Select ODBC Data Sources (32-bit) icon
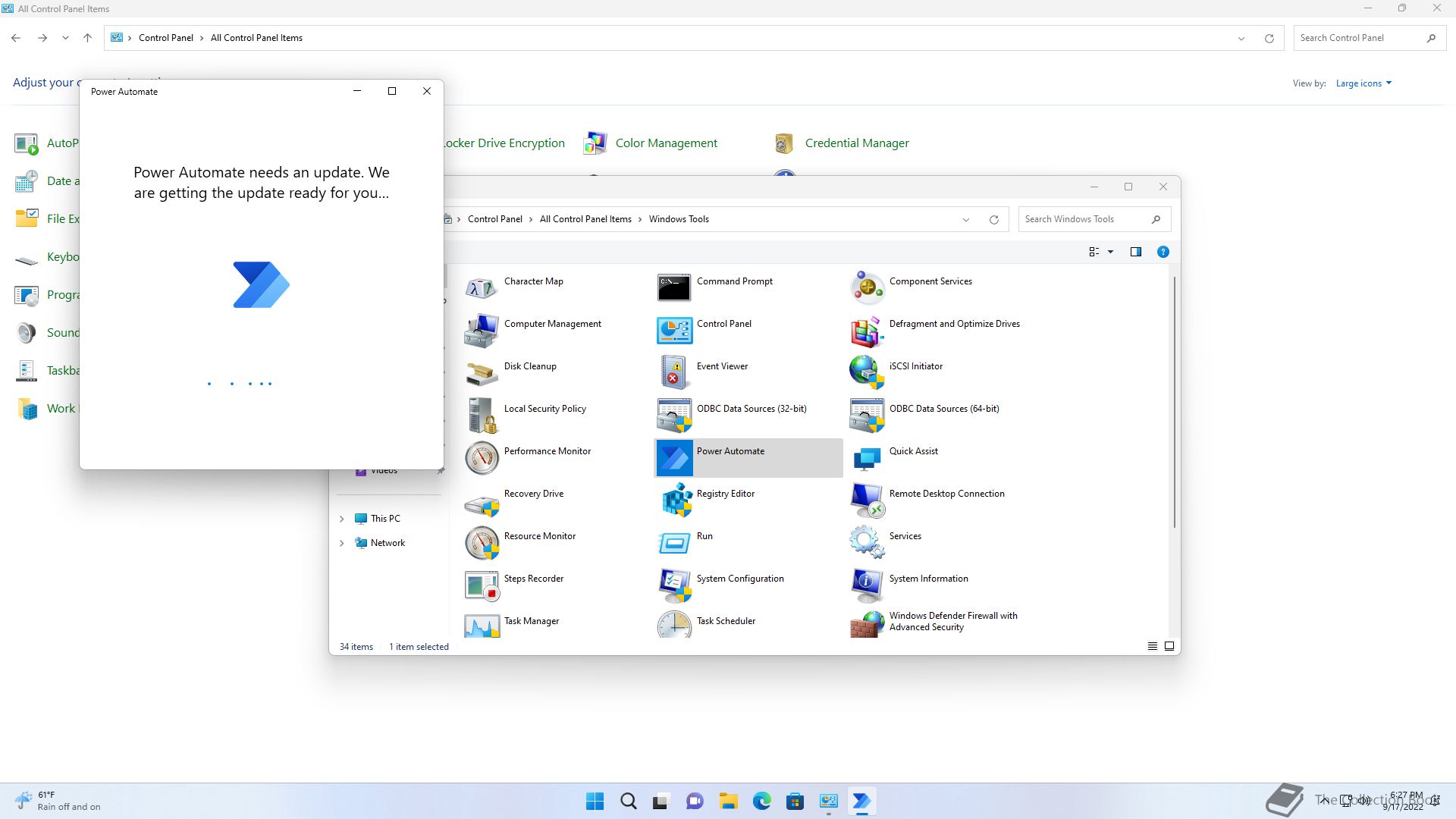The image size is (1456, 819). pyautogui.click(x=674, y=415)
